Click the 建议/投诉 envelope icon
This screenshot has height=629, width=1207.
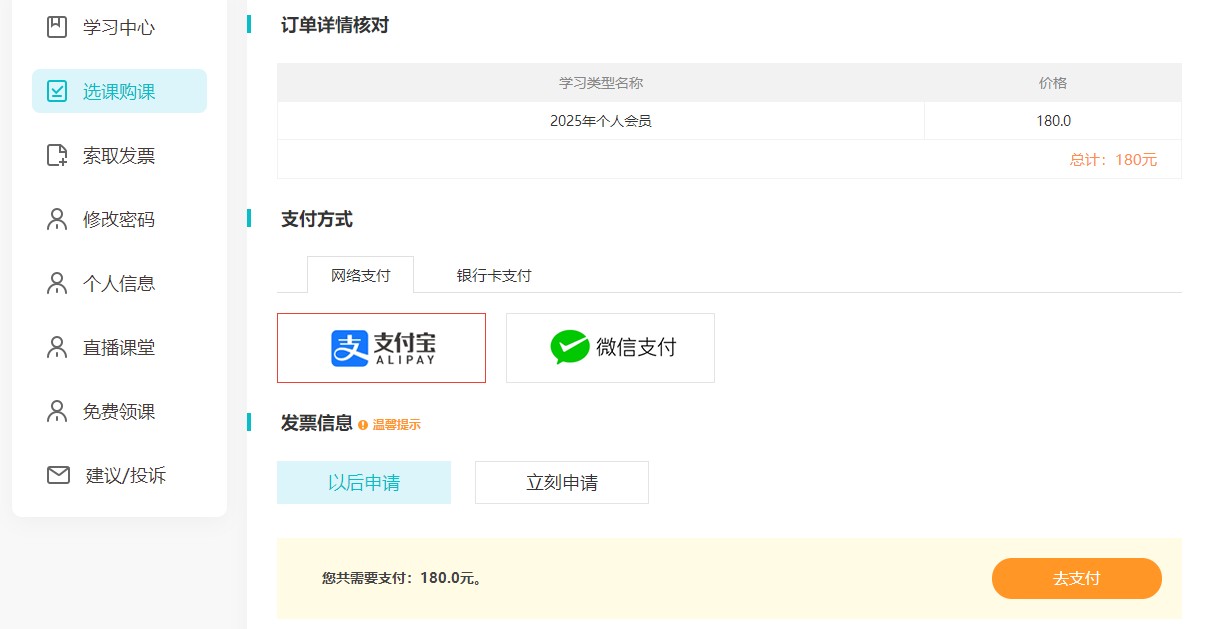point(57,475)
